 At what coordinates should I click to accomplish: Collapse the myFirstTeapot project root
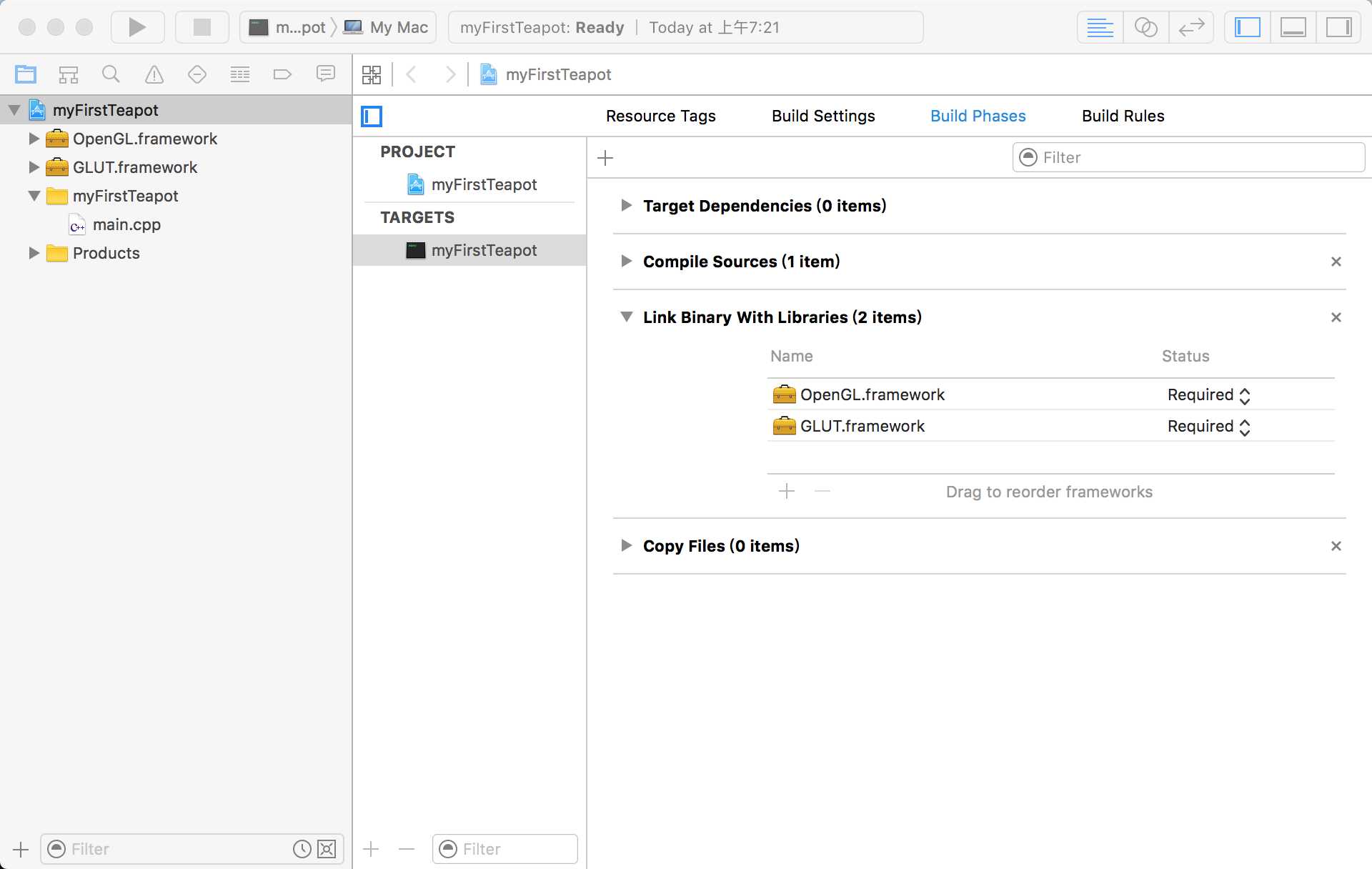(14, 110)
